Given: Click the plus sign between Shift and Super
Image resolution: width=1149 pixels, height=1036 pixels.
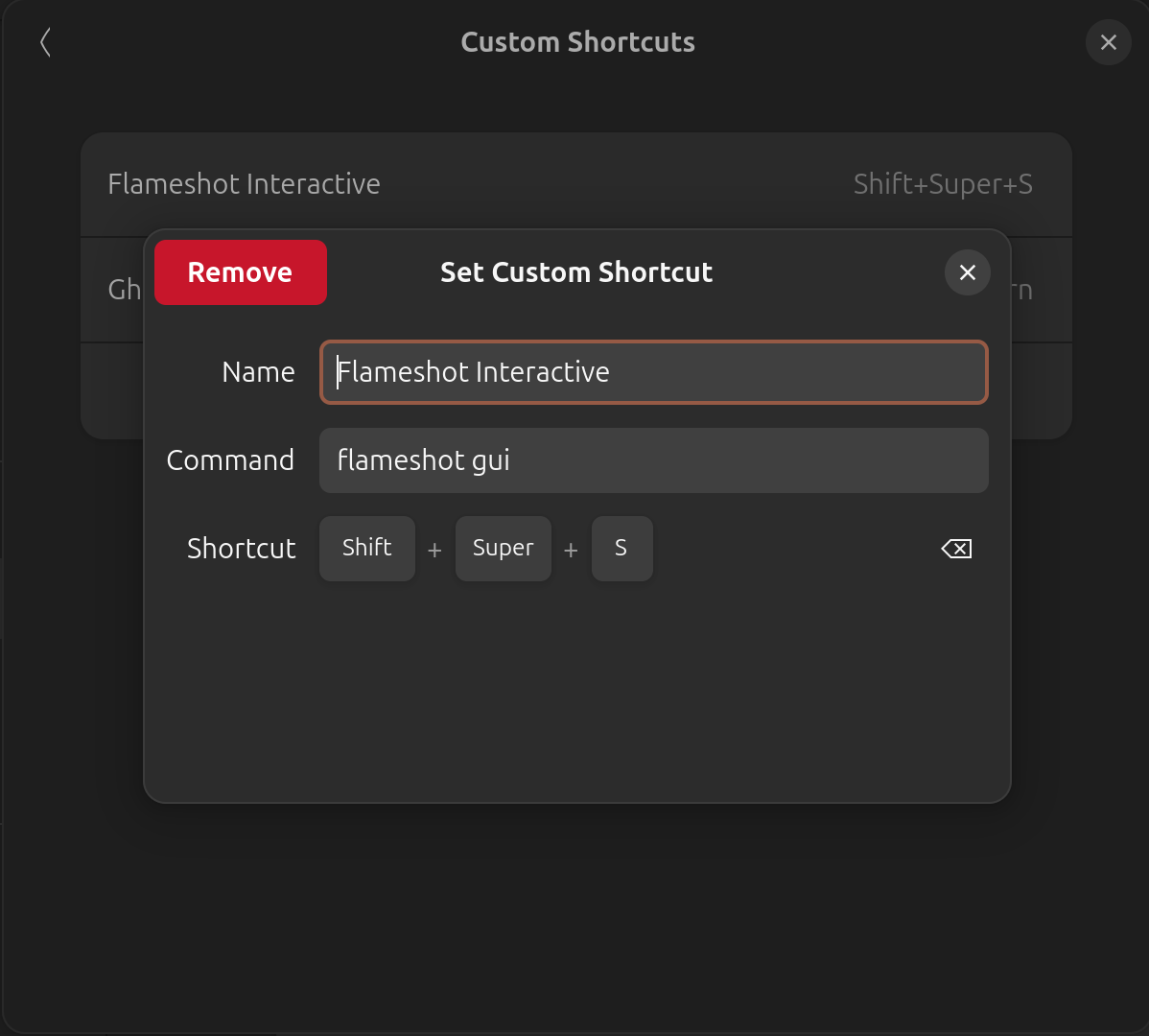Looking at the screenshot, I should click(x=434, y=551).
